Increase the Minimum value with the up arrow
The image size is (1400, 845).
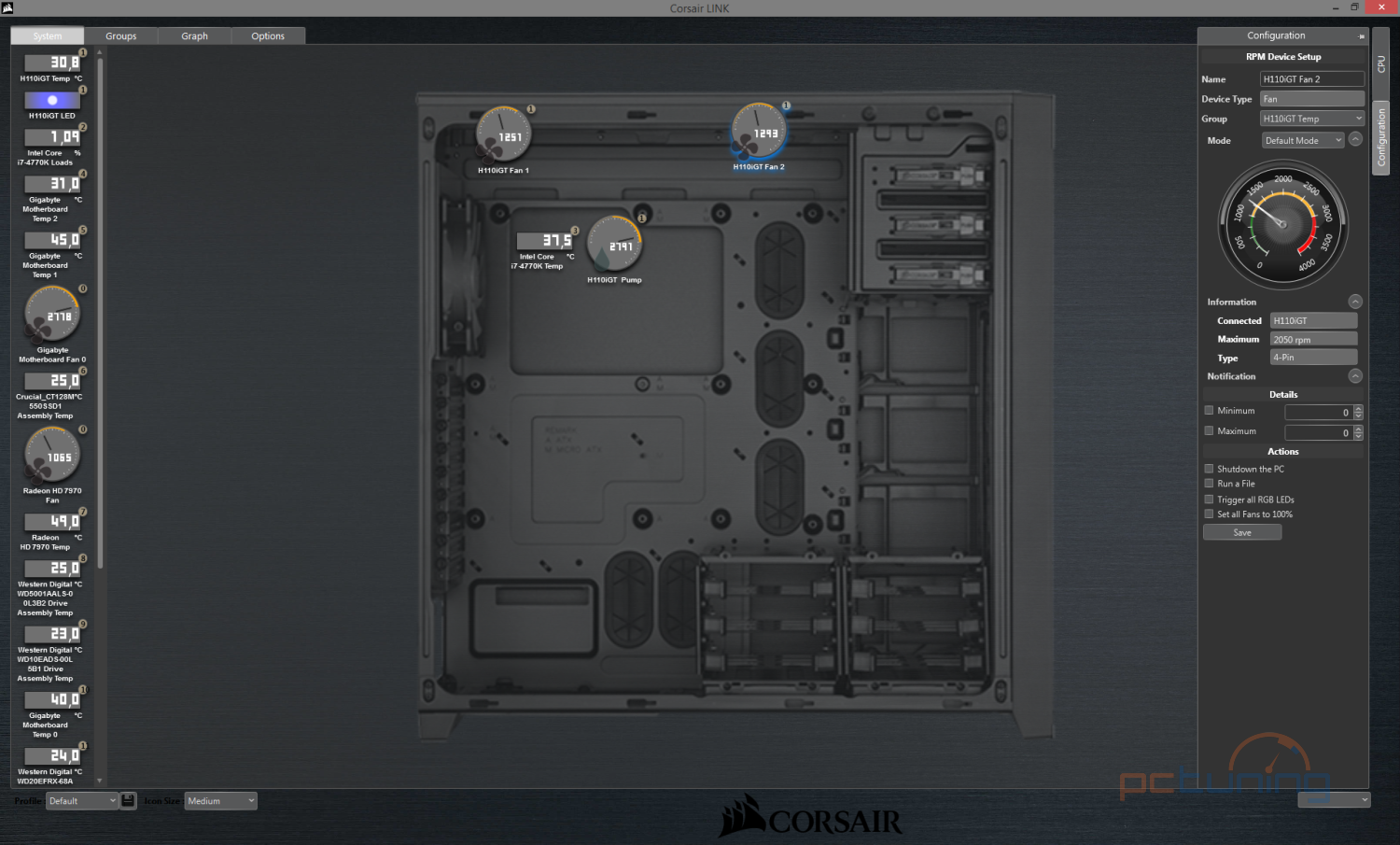[1358, 408]
